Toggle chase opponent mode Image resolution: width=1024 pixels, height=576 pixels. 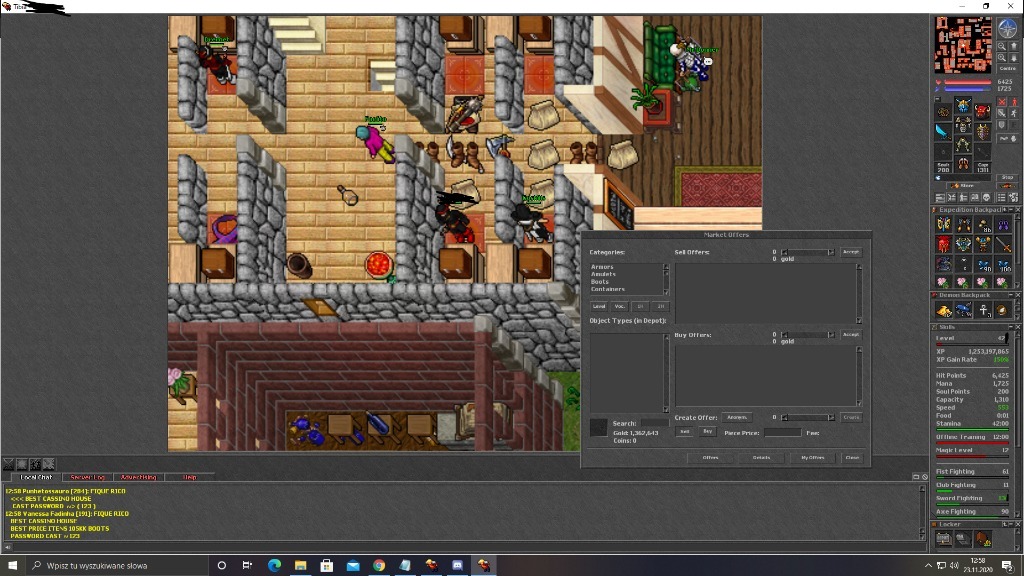(x=1014, y=114)
